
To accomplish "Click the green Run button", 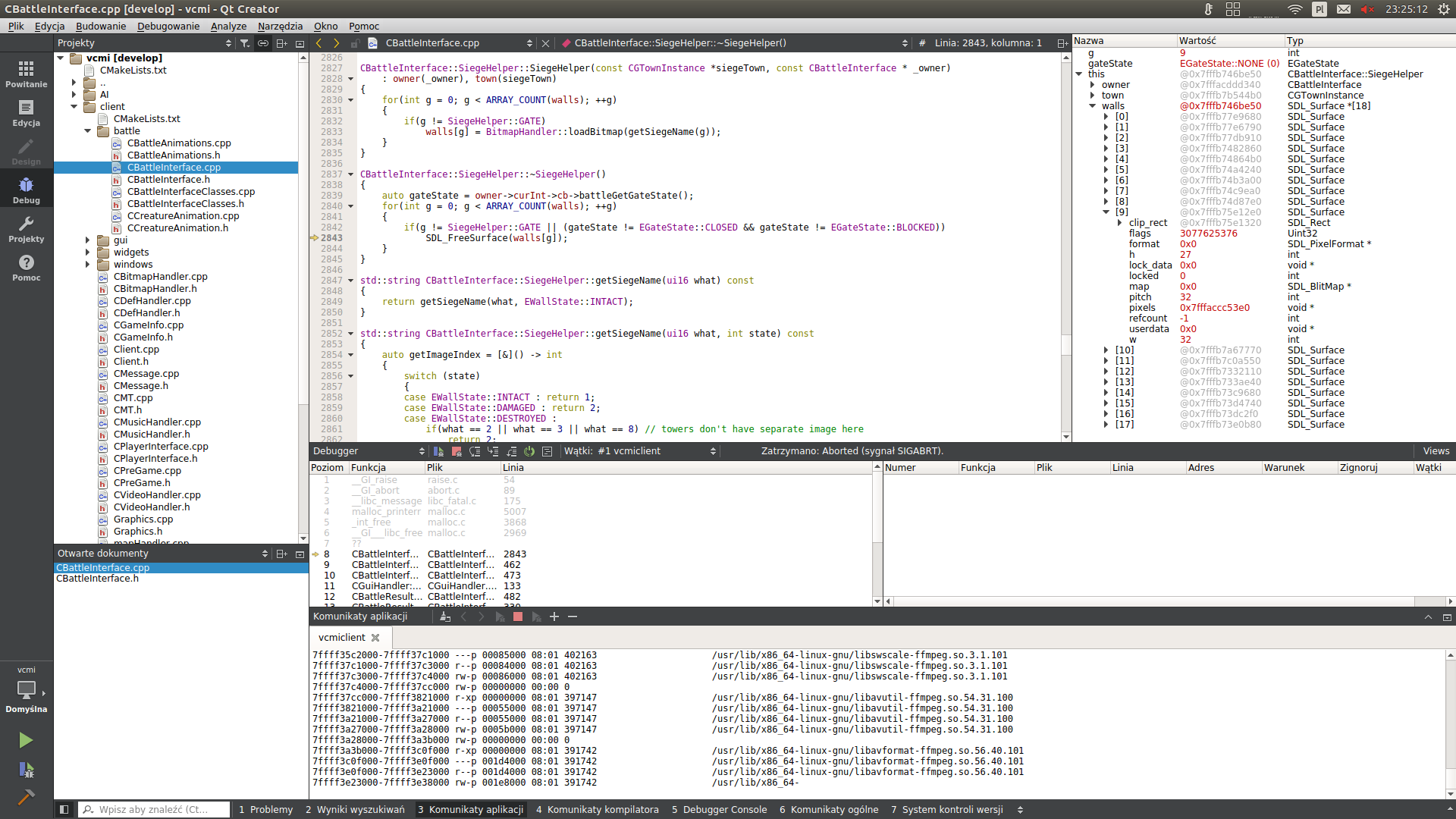I will [26, 739].
